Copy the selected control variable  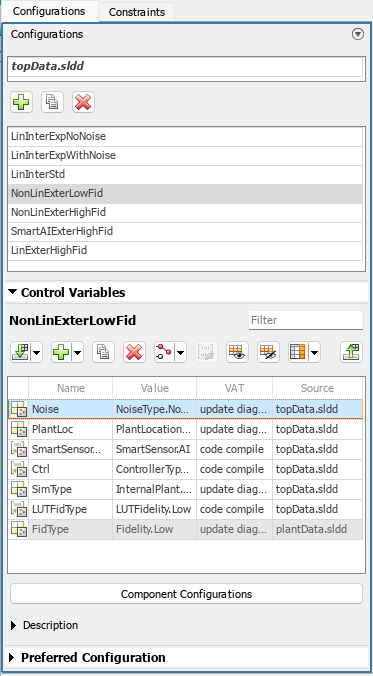[103, 352]
